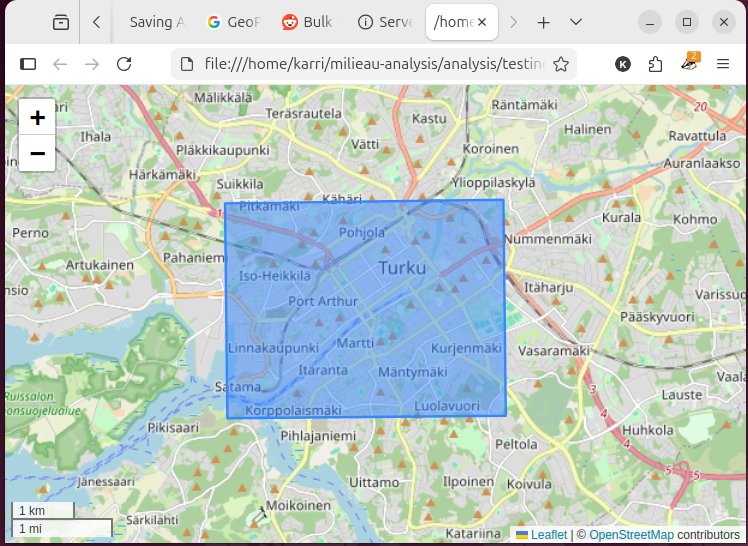Screen dimensions: 748x546
Task: Expand the list all tabs dropdown
Action: pos(576,22)
